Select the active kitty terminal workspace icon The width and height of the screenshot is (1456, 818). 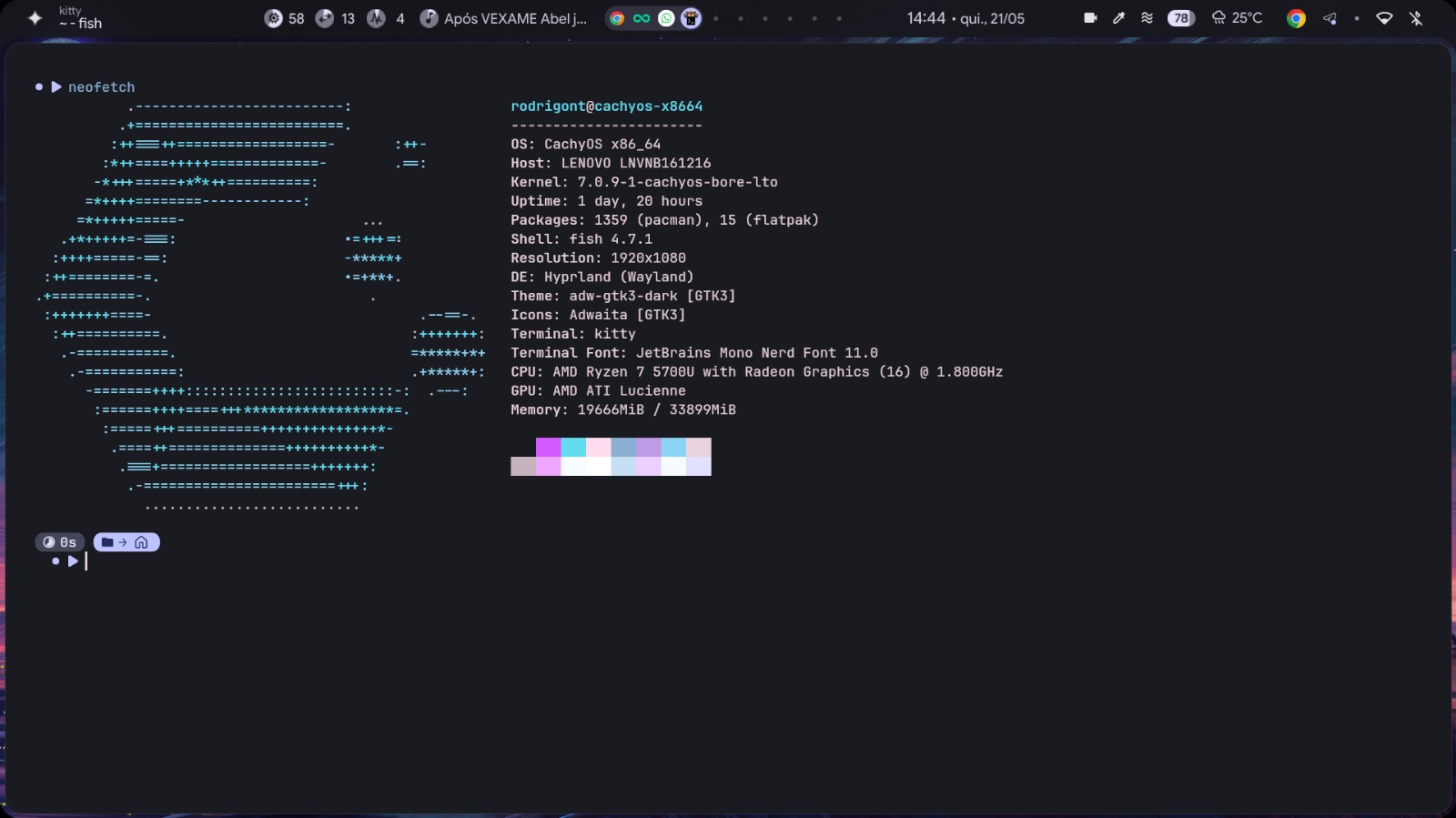coord(692,18)
